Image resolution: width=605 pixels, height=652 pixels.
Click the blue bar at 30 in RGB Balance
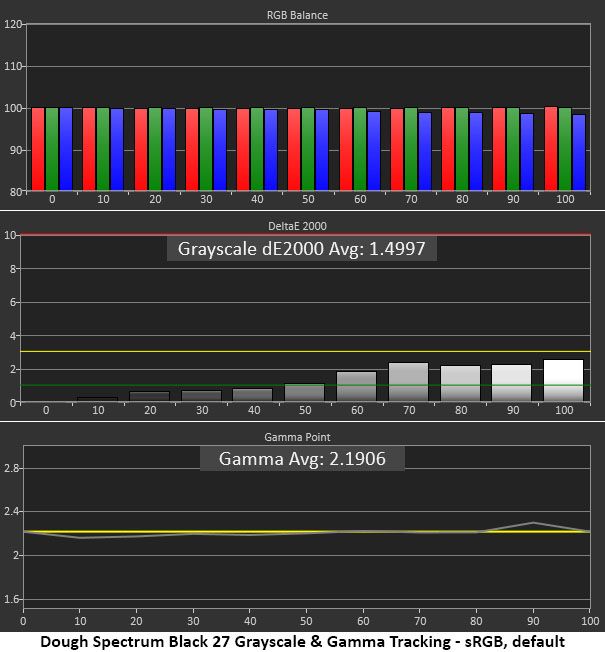pos(220,150)
